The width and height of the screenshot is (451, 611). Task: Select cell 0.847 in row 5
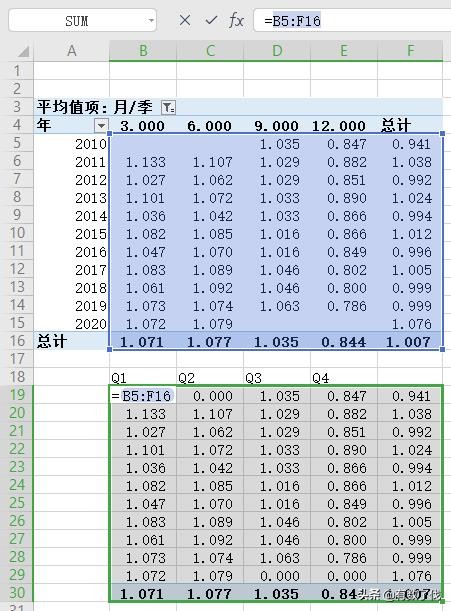pyautogui.click(x=344, y=144)
